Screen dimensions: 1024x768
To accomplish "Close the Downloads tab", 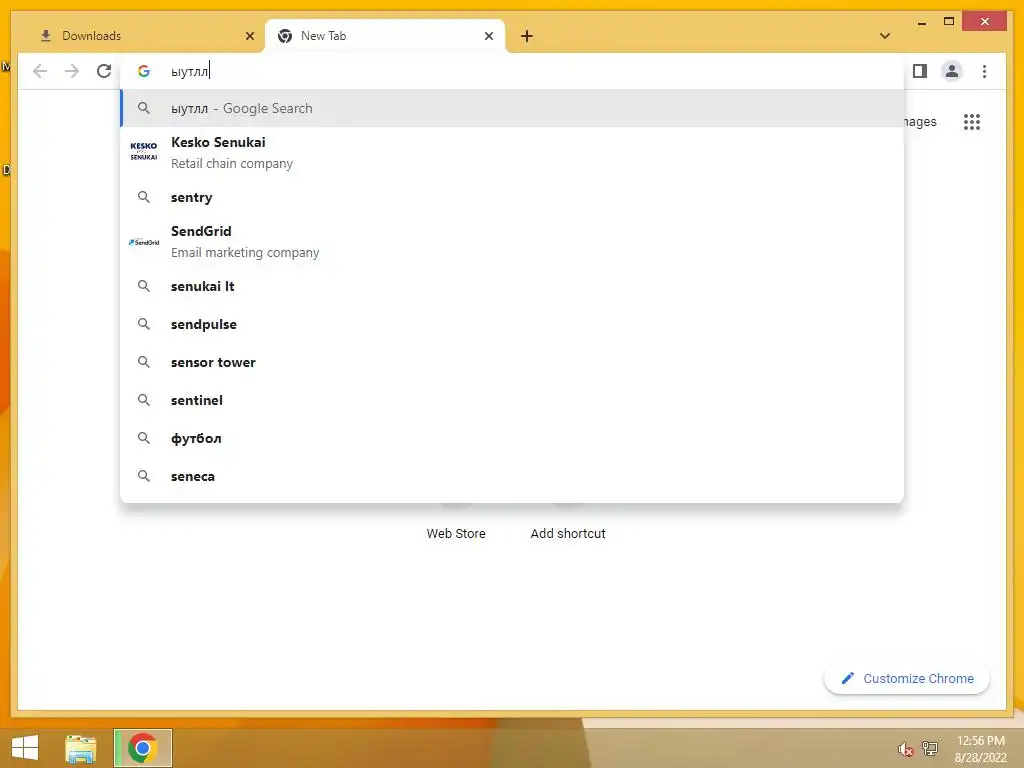I will pos(249,36).
